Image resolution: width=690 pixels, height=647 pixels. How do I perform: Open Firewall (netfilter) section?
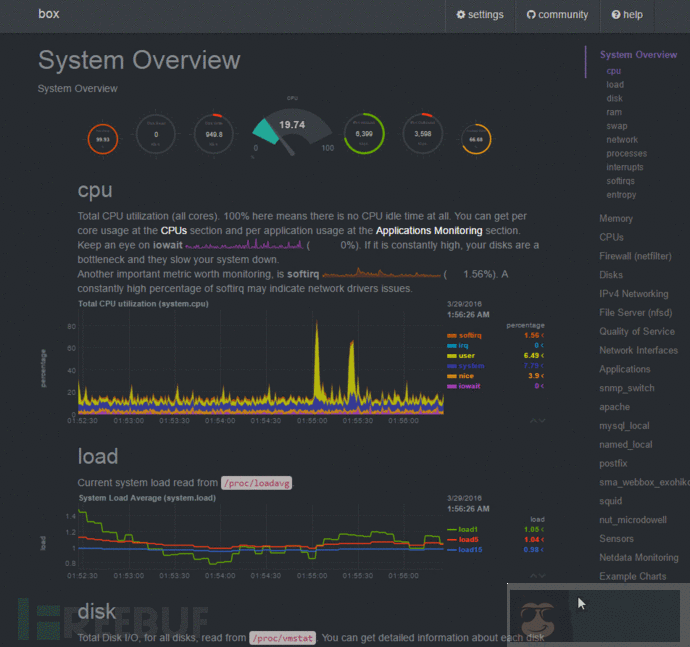[635, 256]
